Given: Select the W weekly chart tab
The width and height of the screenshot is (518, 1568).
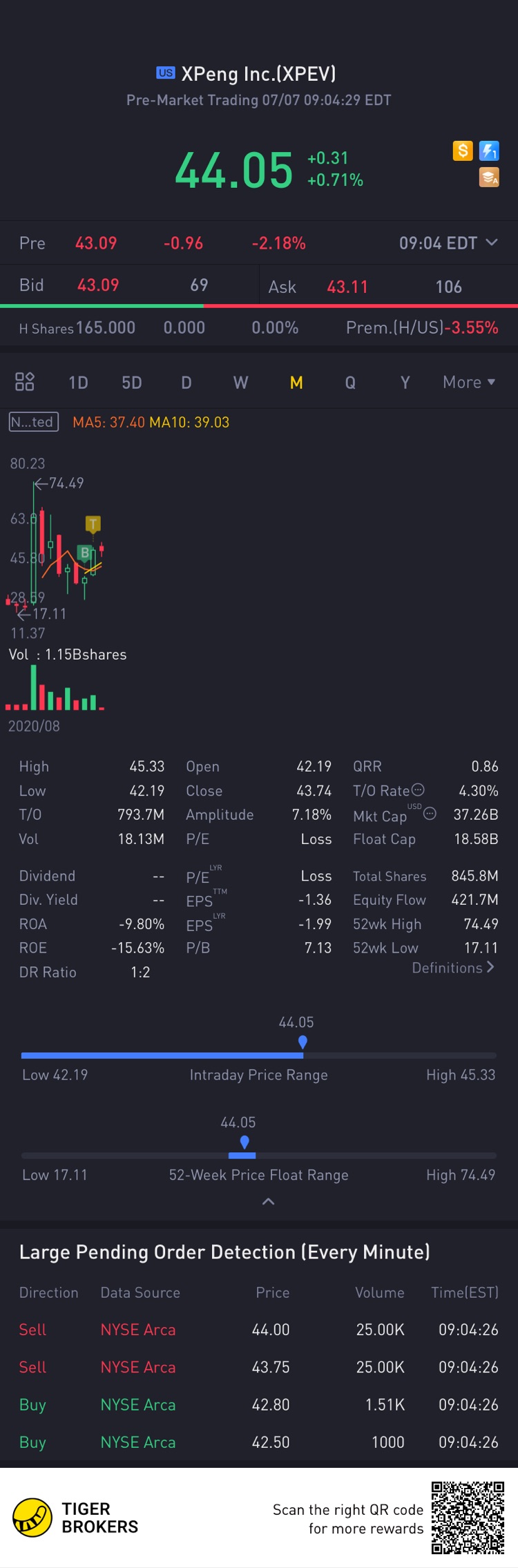Looking at the screenshot, I should pyautogui.click(x=240, y=383).
